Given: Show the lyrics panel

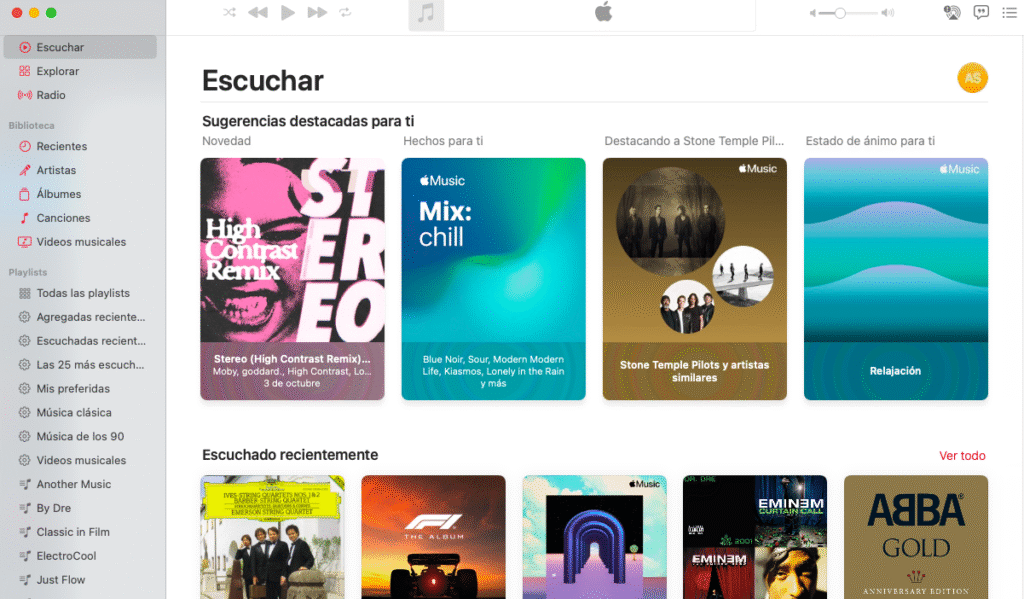Looking at the screenshot, I should 981,13.
